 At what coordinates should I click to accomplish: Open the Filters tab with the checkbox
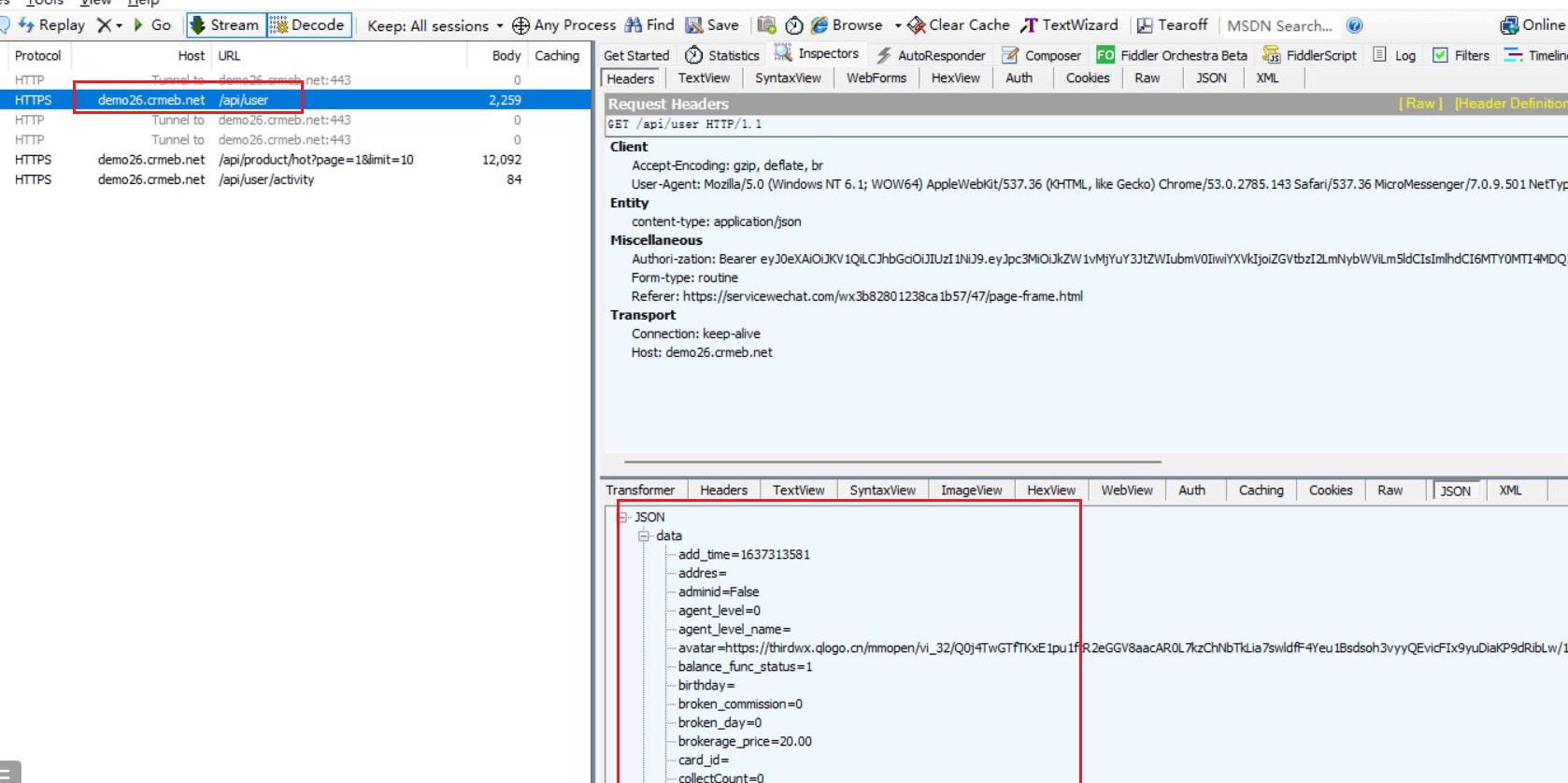[x=1461, y=55]
